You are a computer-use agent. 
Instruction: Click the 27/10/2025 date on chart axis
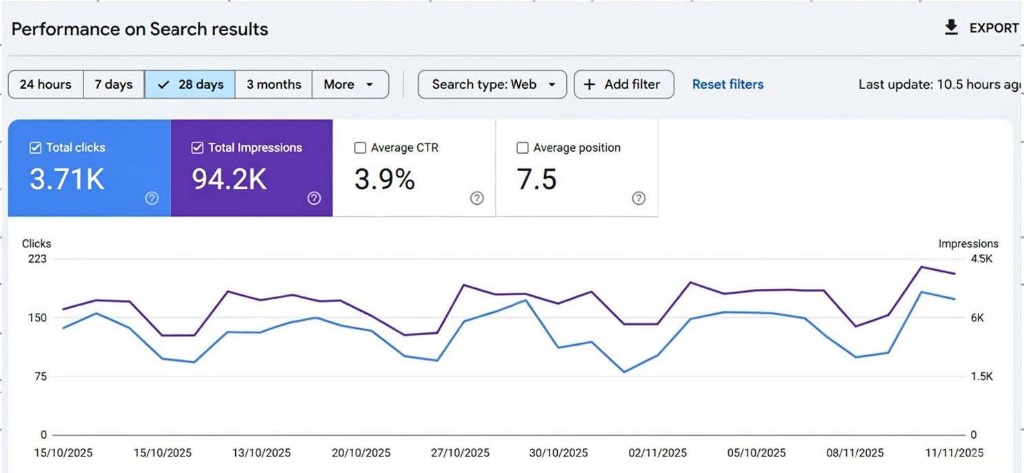pos(460,453)
